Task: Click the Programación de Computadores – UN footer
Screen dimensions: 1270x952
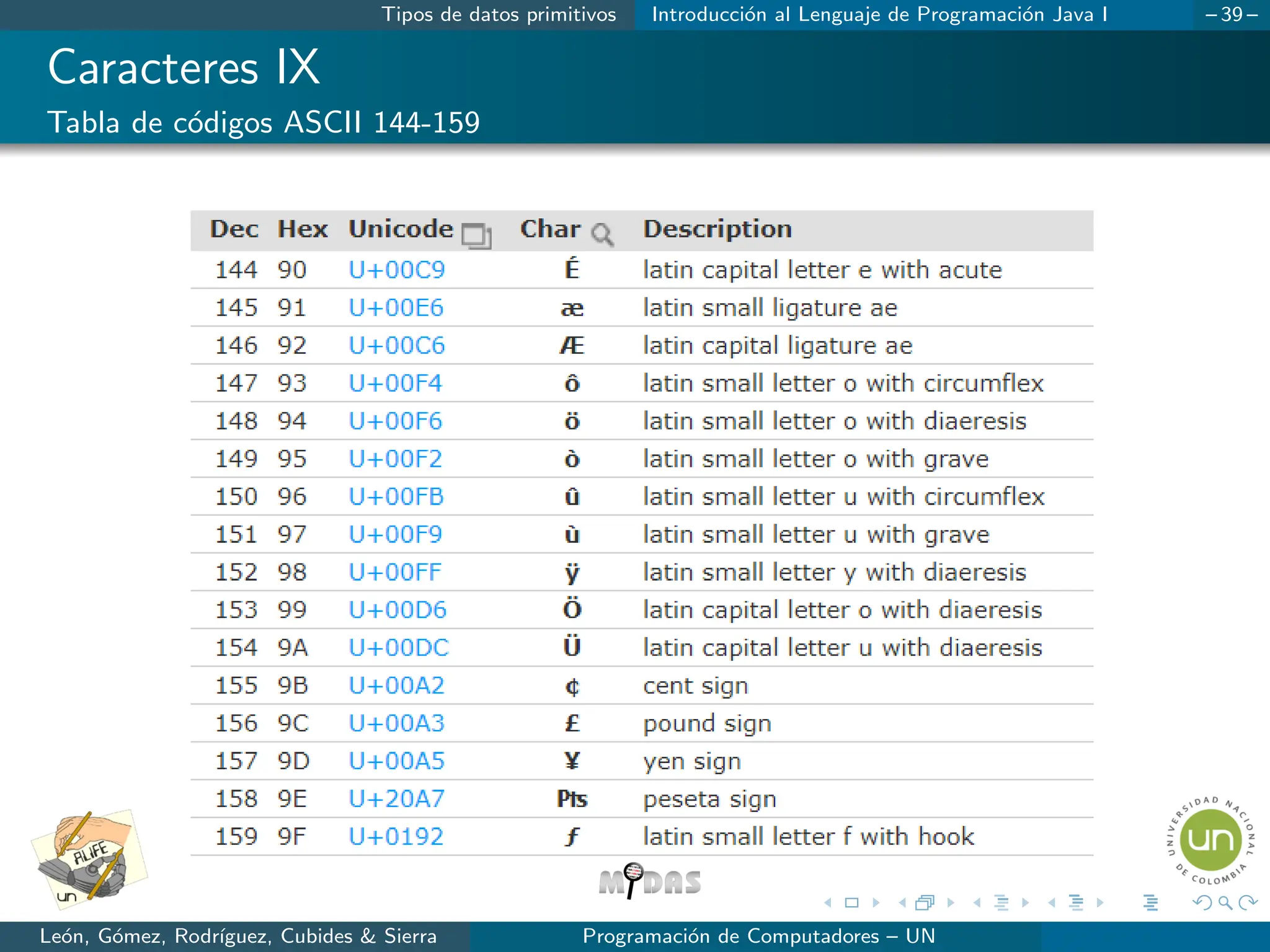Action: click(x=758, y=936)
